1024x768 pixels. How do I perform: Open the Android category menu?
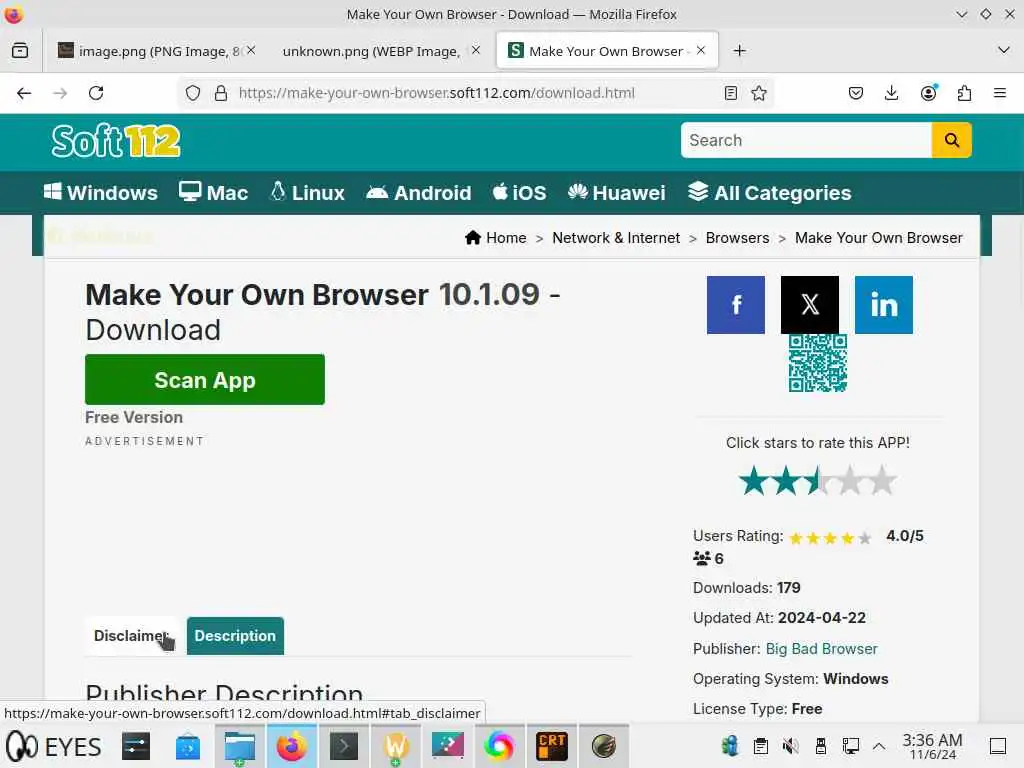click(x=419, y=193)
